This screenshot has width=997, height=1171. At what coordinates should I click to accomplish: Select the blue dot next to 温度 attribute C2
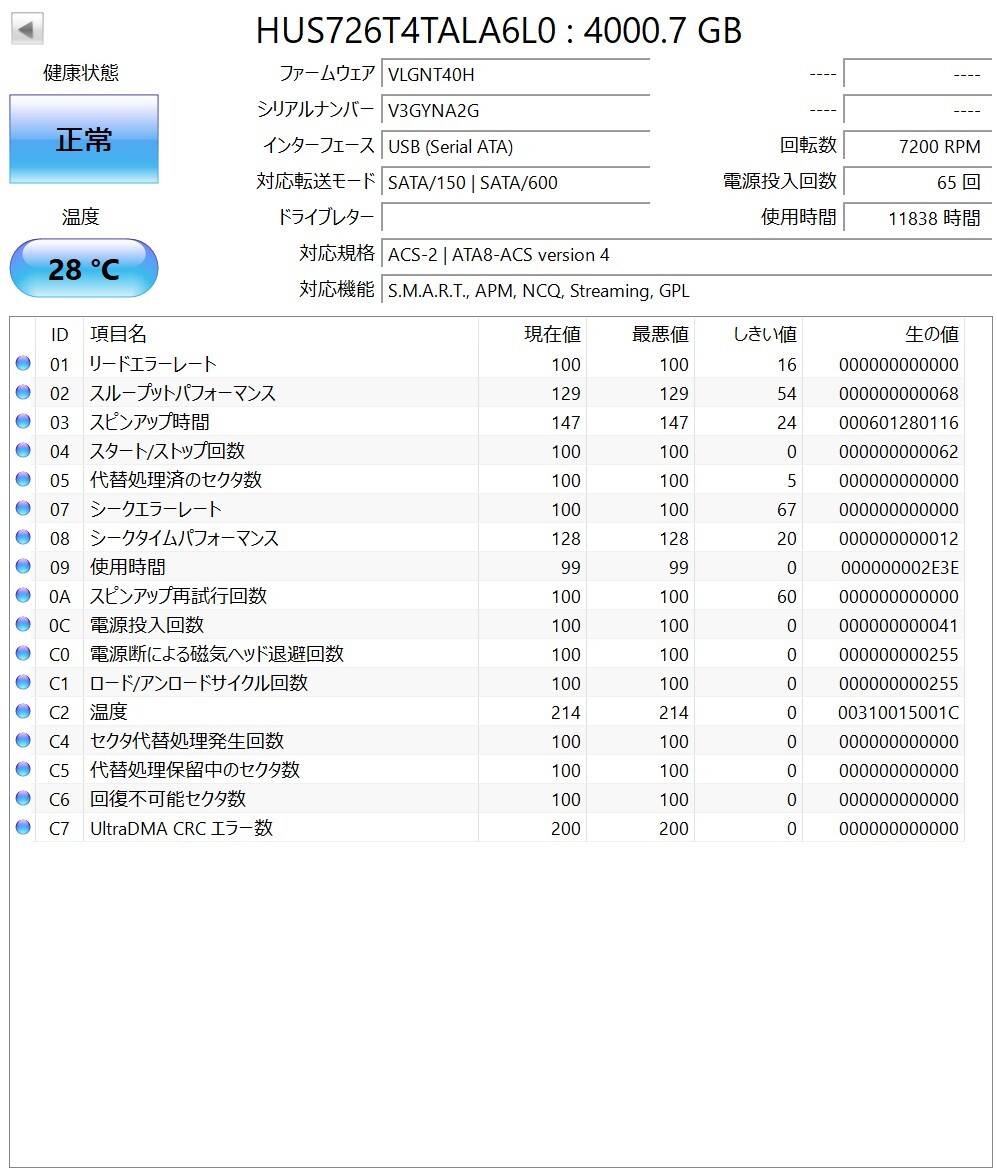coord(22,712)
